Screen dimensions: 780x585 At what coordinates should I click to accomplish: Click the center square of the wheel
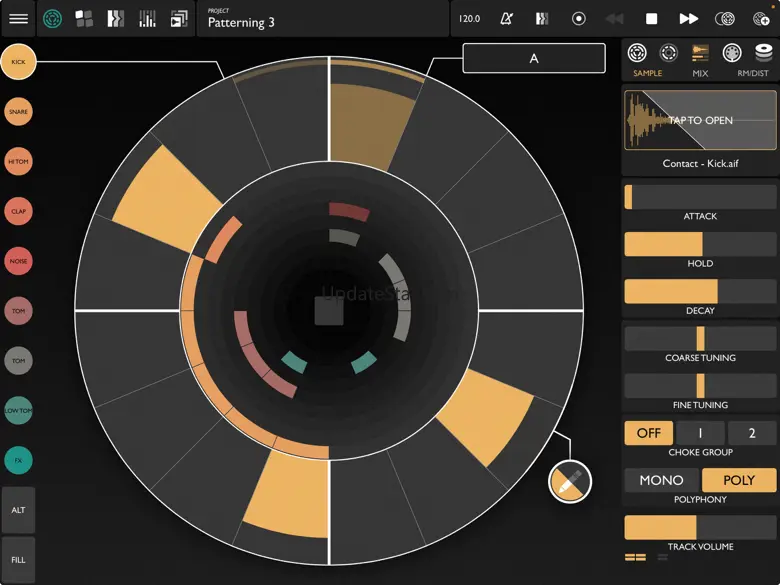(x=329, y=311)
